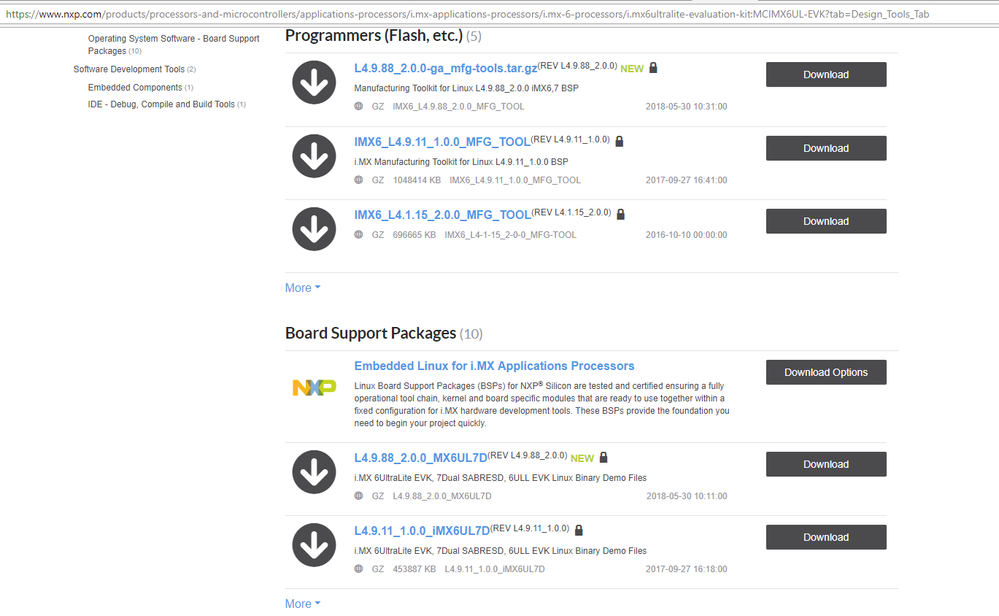
Task: Click date text 2017-09-27 16:18:00
Action: tap(686, 569)
